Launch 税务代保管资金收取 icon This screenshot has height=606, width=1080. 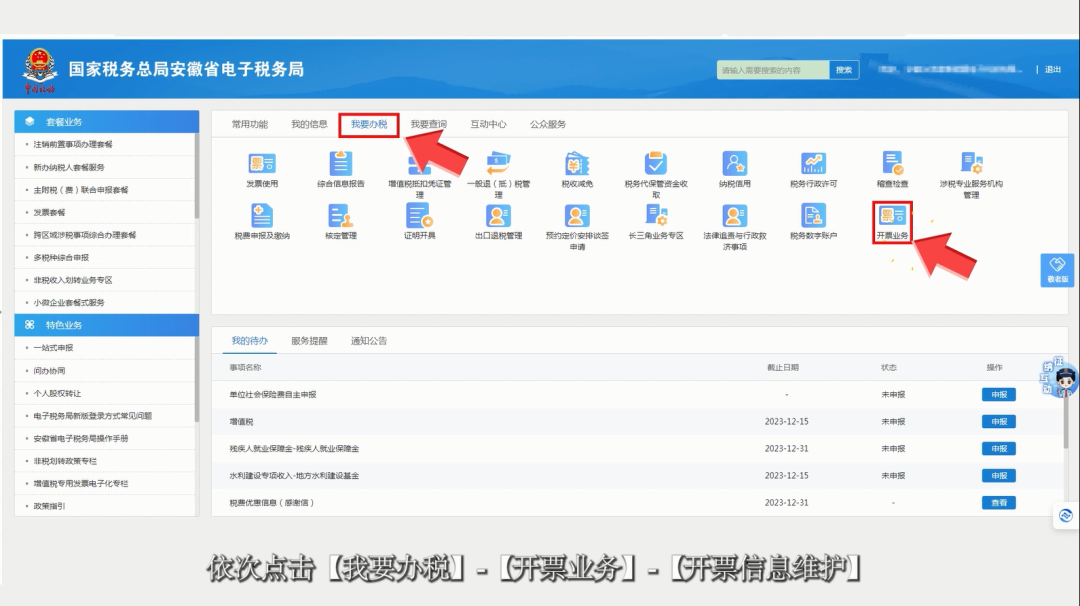click(656, 164)
